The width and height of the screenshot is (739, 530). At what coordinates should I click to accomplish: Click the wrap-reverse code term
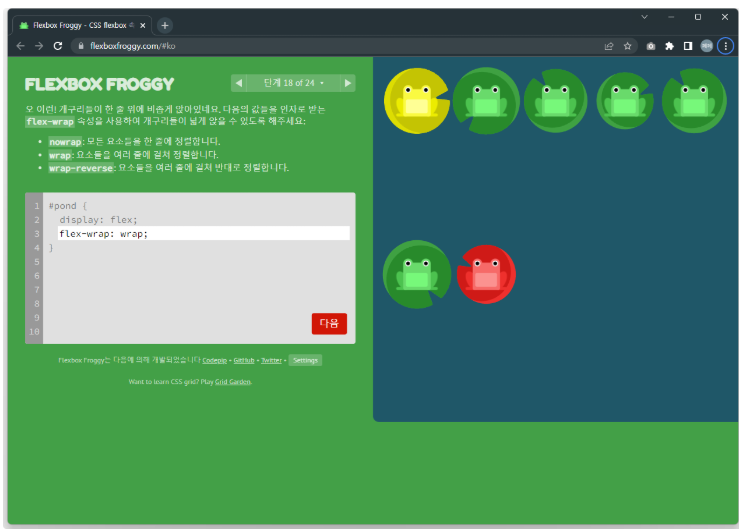tap(81, 168)
